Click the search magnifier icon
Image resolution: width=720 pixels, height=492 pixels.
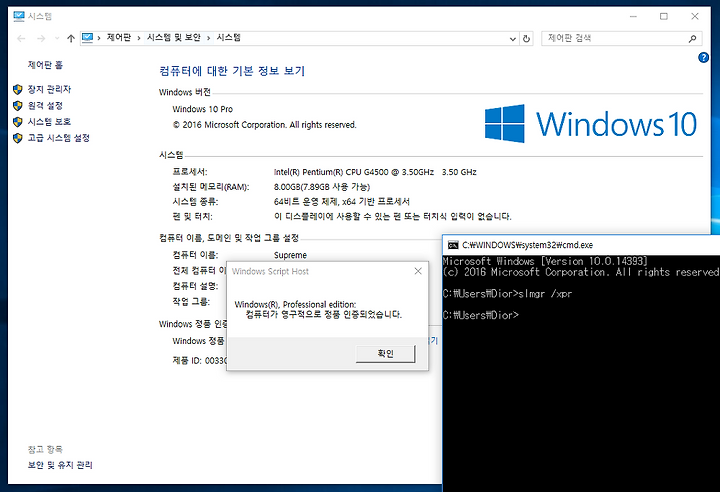pyautogui.click(x=692, y=39)
